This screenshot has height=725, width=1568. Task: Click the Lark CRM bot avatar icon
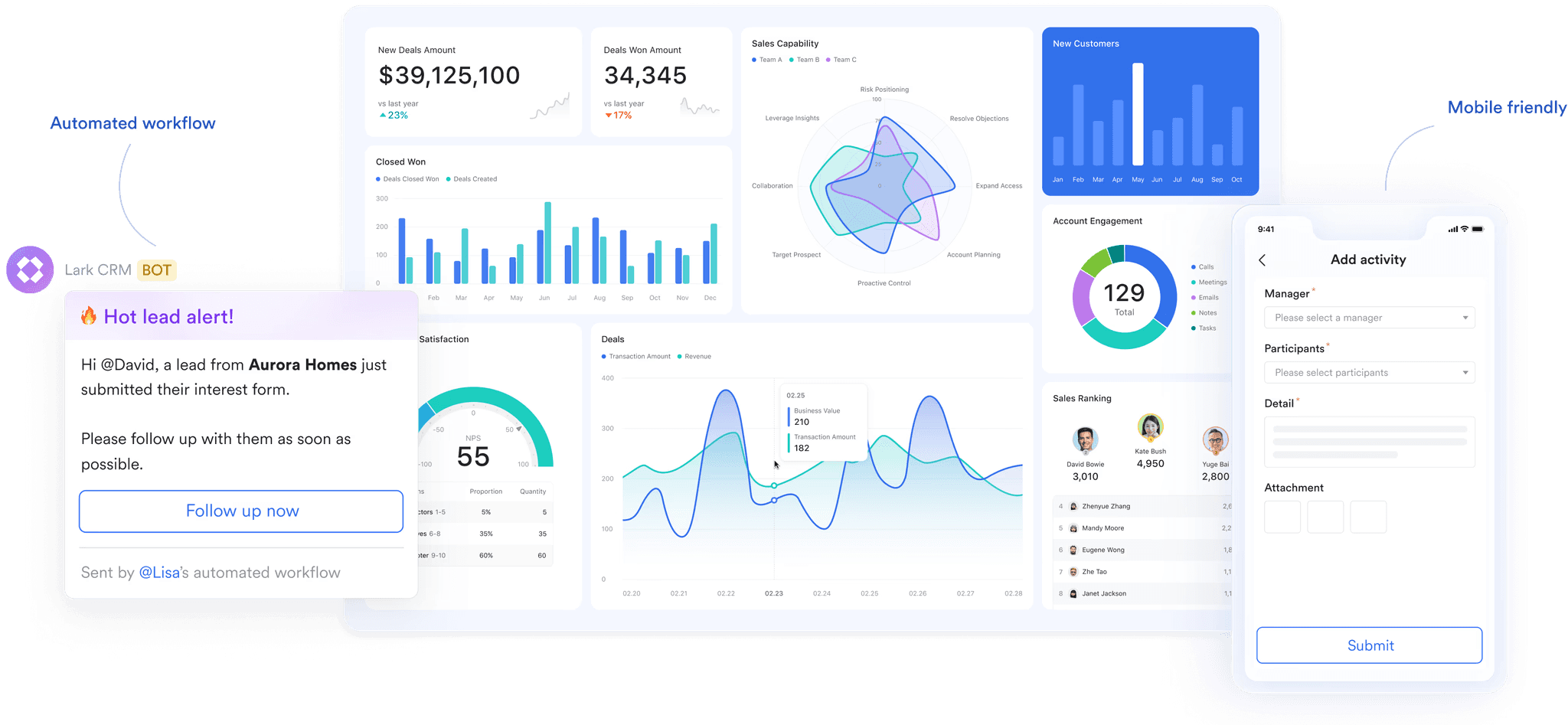click(30, 269)
